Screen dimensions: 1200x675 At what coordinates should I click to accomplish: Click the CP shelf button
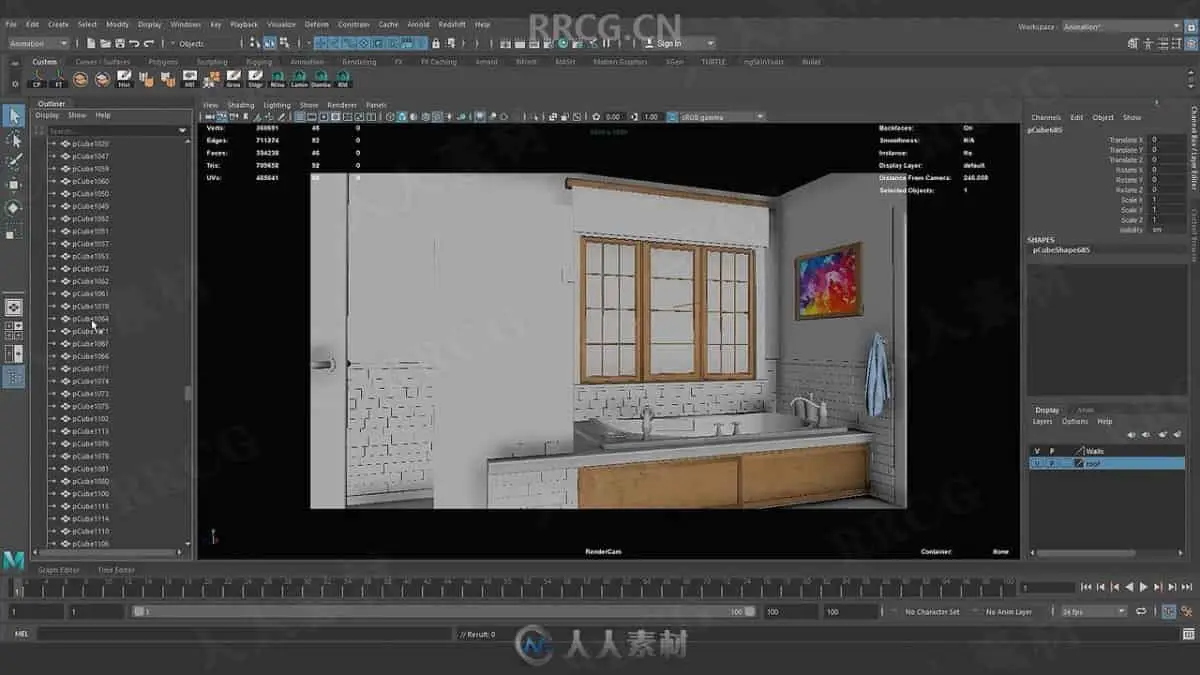point(37,79)
